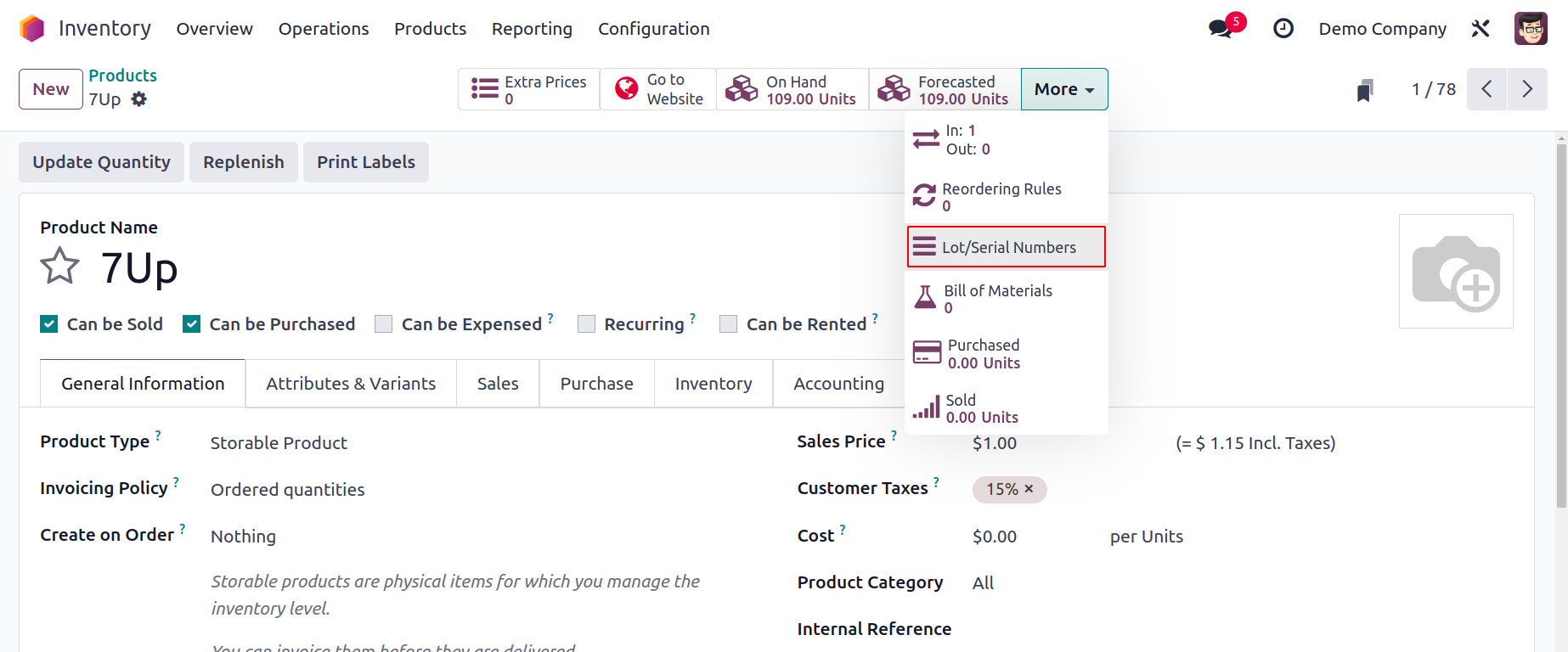
Task: Open the Configuration menu
Action: [654, 29]
